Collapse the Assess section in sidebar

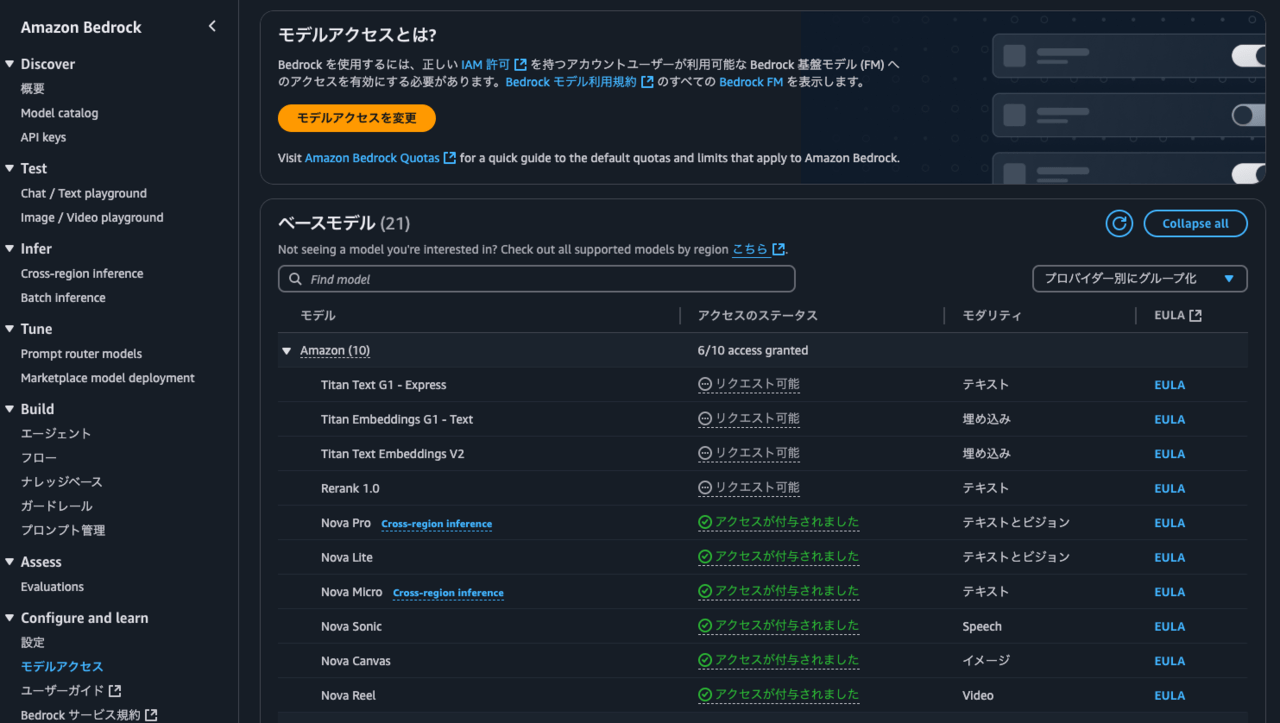coord(10,562)
